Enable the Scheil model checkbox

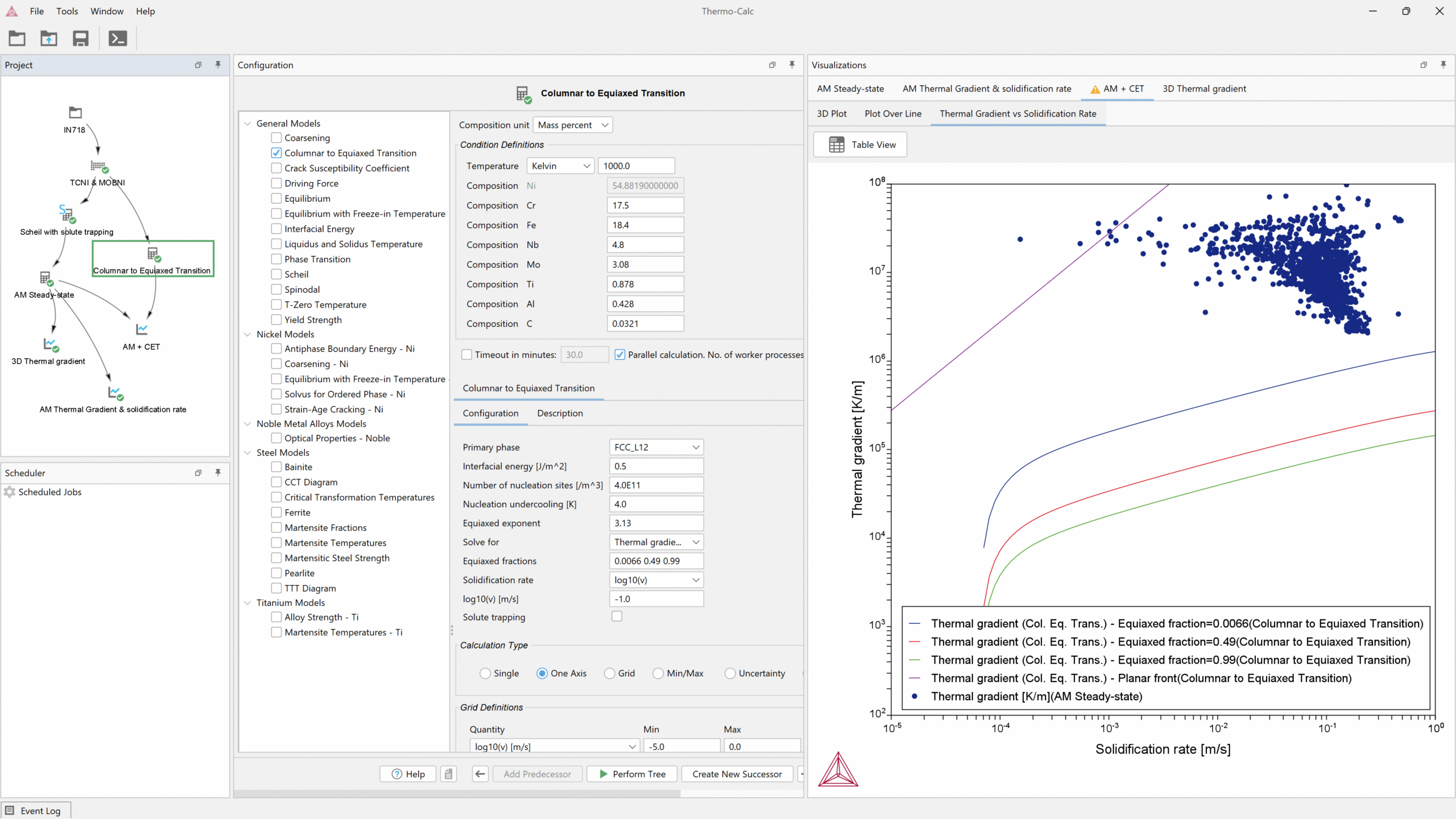click(276, 274)
